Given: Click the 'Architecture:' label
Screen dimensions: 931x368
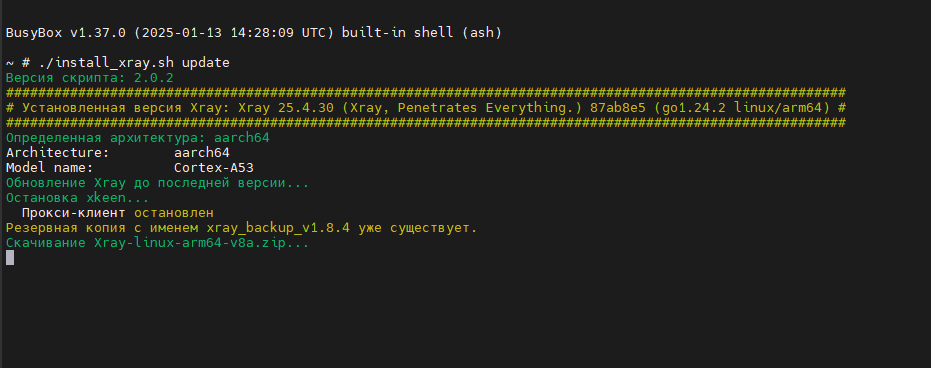Looking at the screenshot, I should [x=58, y=153].
